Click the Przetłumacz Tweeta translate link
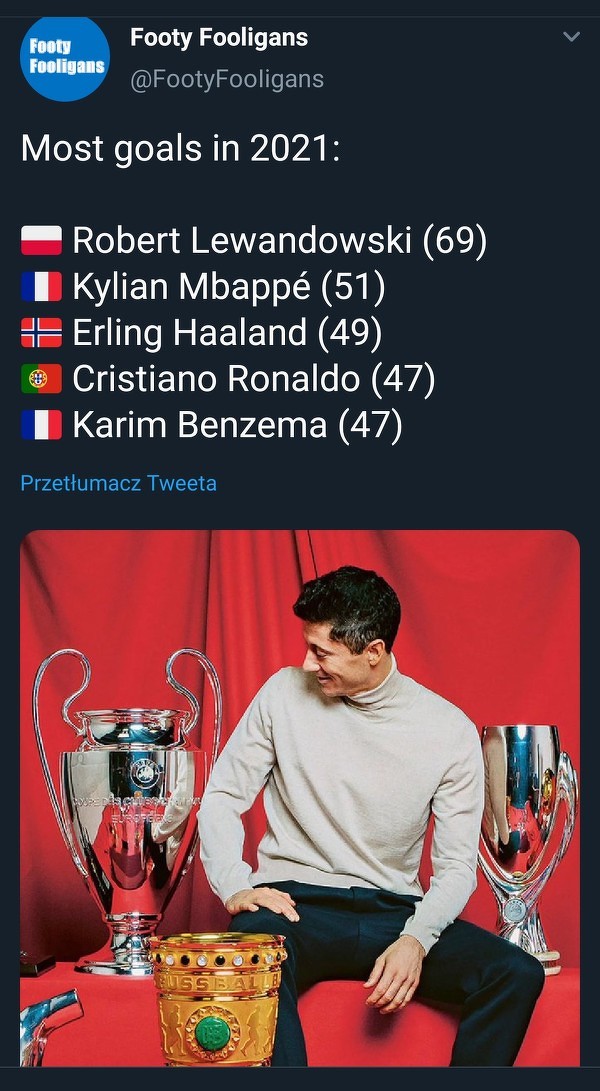This screenshot has width=600, height=1091. click(118, 483)
